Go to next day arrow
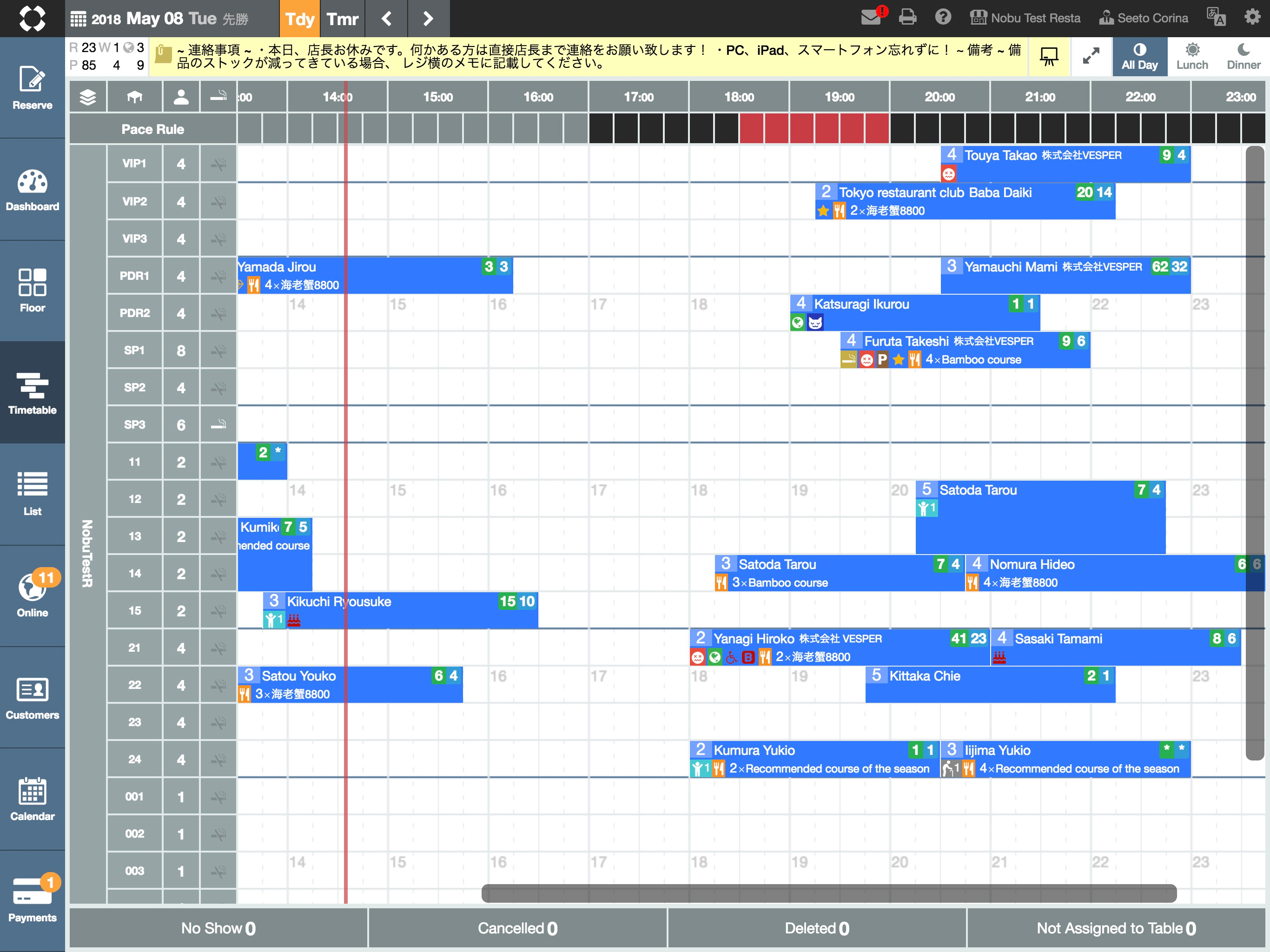1270x952 pixels. pos(428,19)
